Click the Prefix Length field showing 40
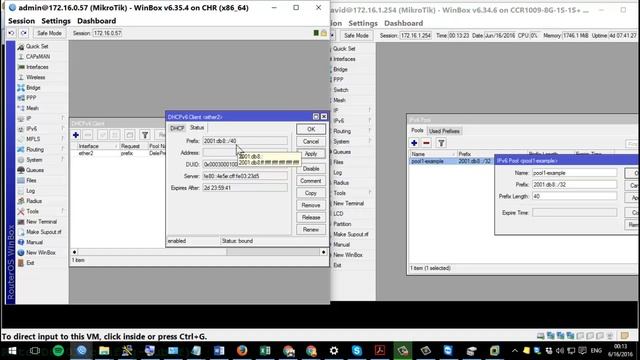This screenshot has width=640, height=360. coord(574,196)
